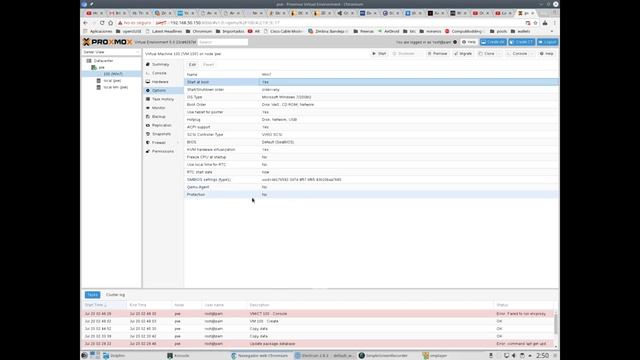Select the RTC start date row
The image size is (640, 360).
pyautogui.click(x=371, y=172)
